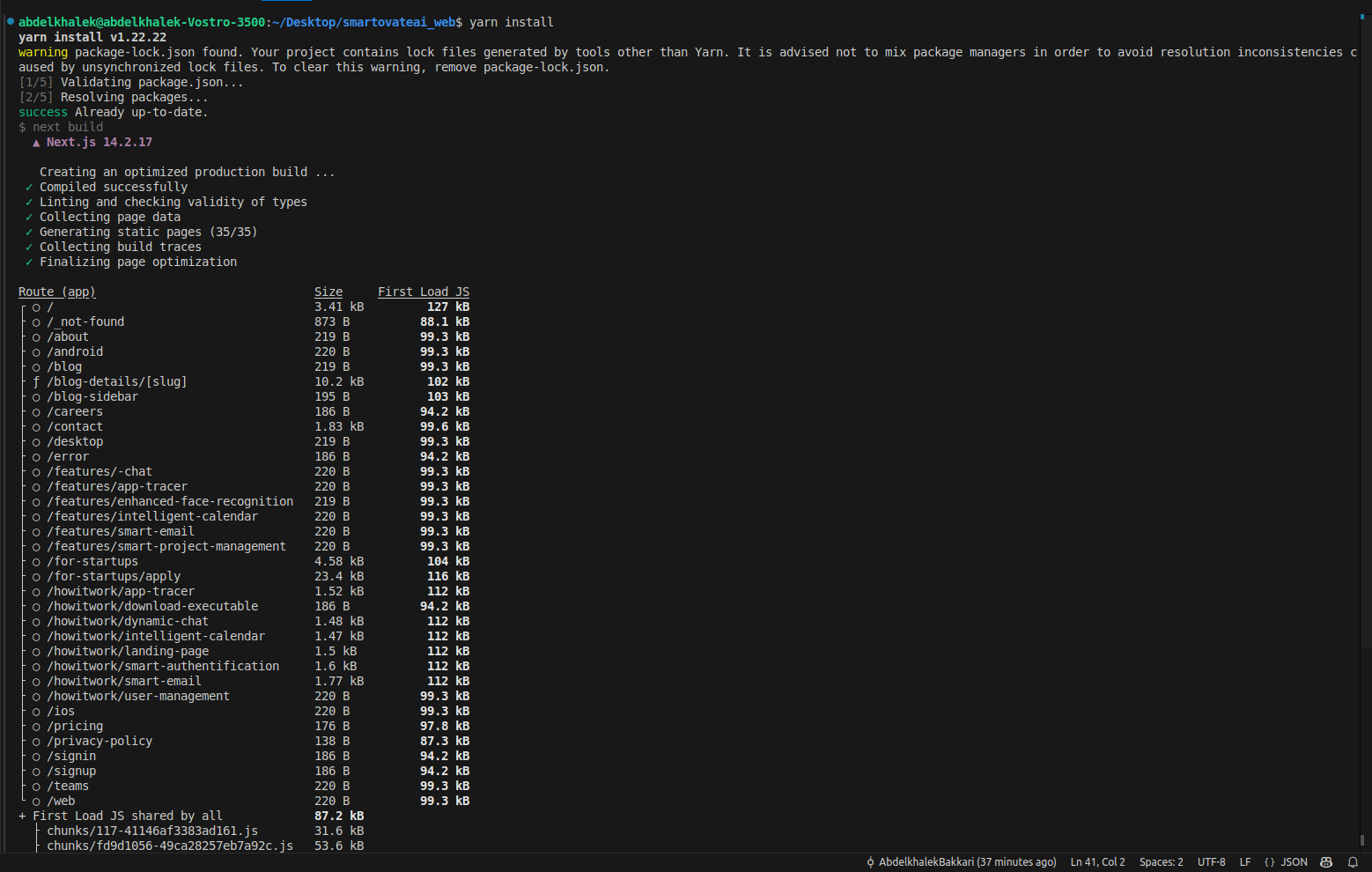Open the JSON language mode selector
Image resolution: width=1372 pixels, height=872 pixels.
click(x=1286, y=862)
